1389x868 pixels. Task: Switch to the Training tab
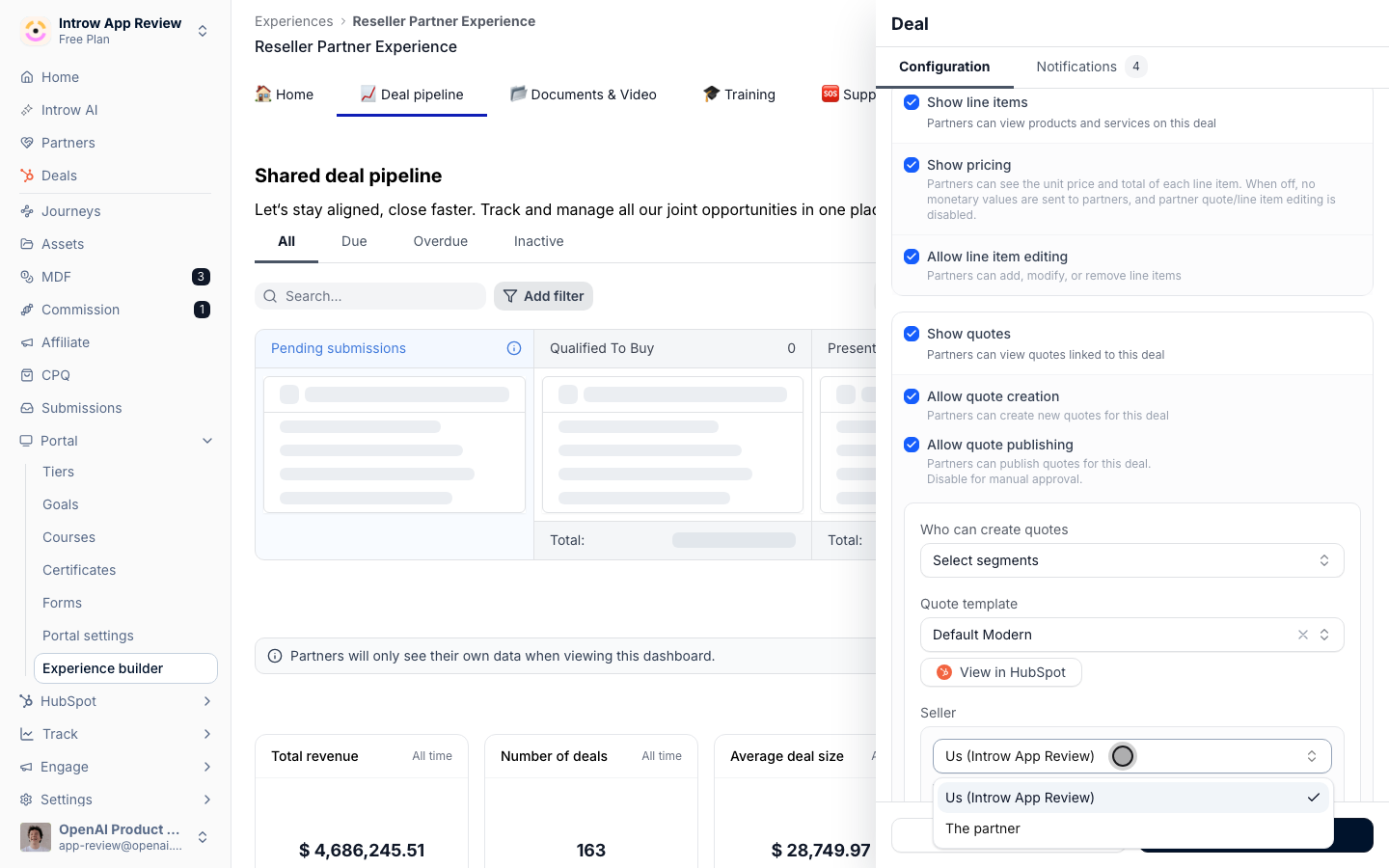pyautogui.click(x=739, y=95)
